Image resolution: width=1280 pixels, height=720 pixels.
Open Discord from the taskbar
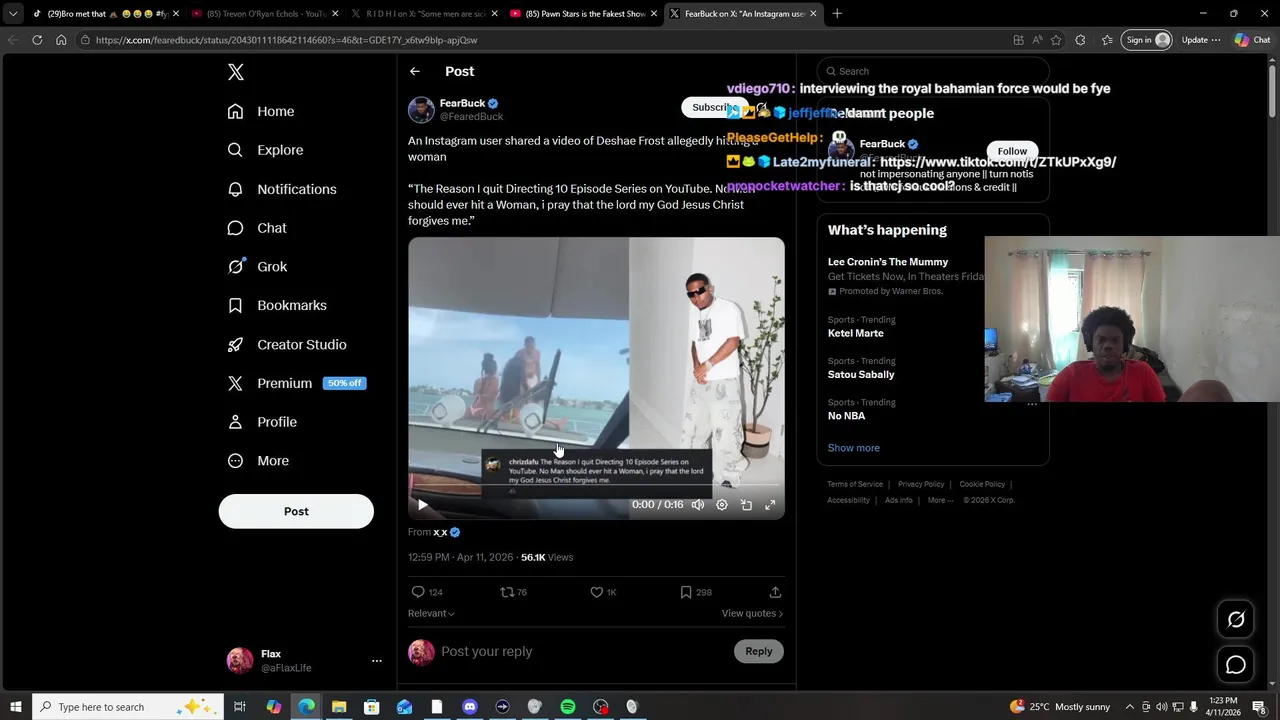pos(470,707)
